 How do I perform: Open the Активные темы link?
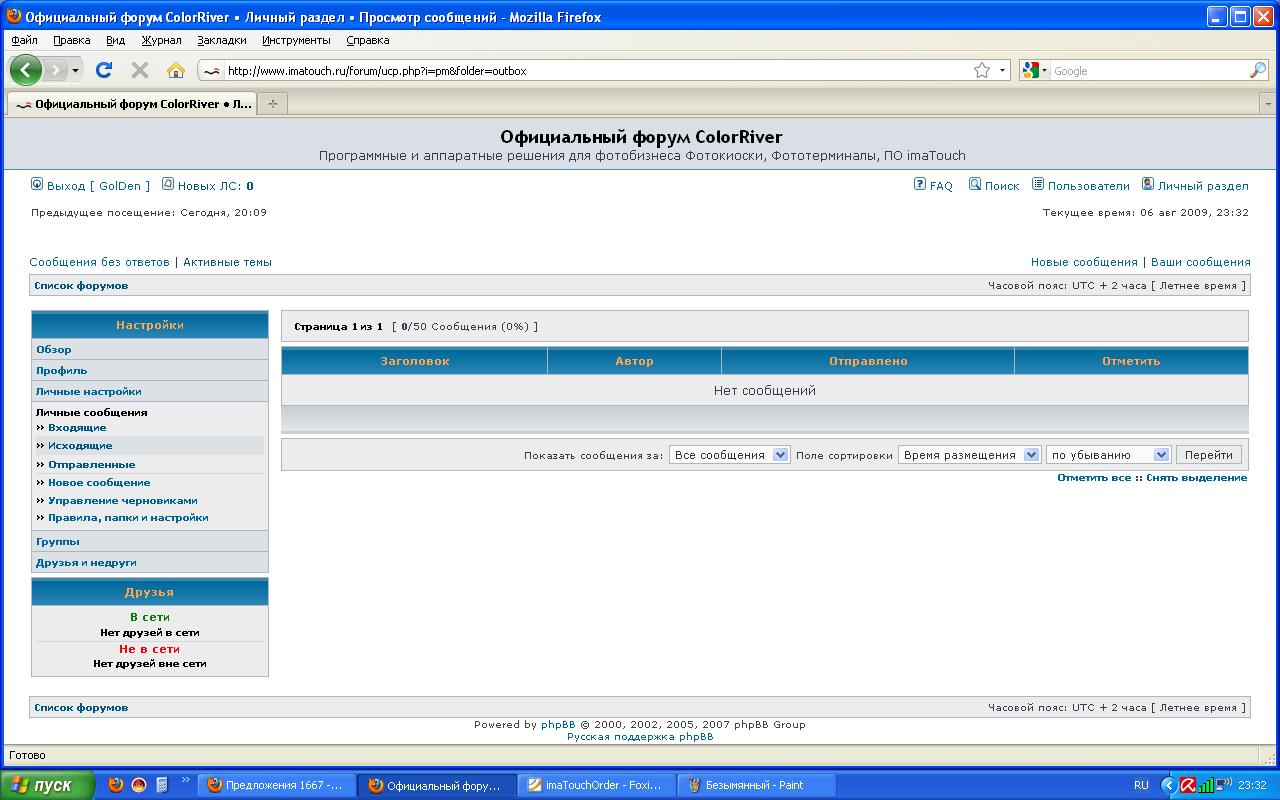pos(227,262)
